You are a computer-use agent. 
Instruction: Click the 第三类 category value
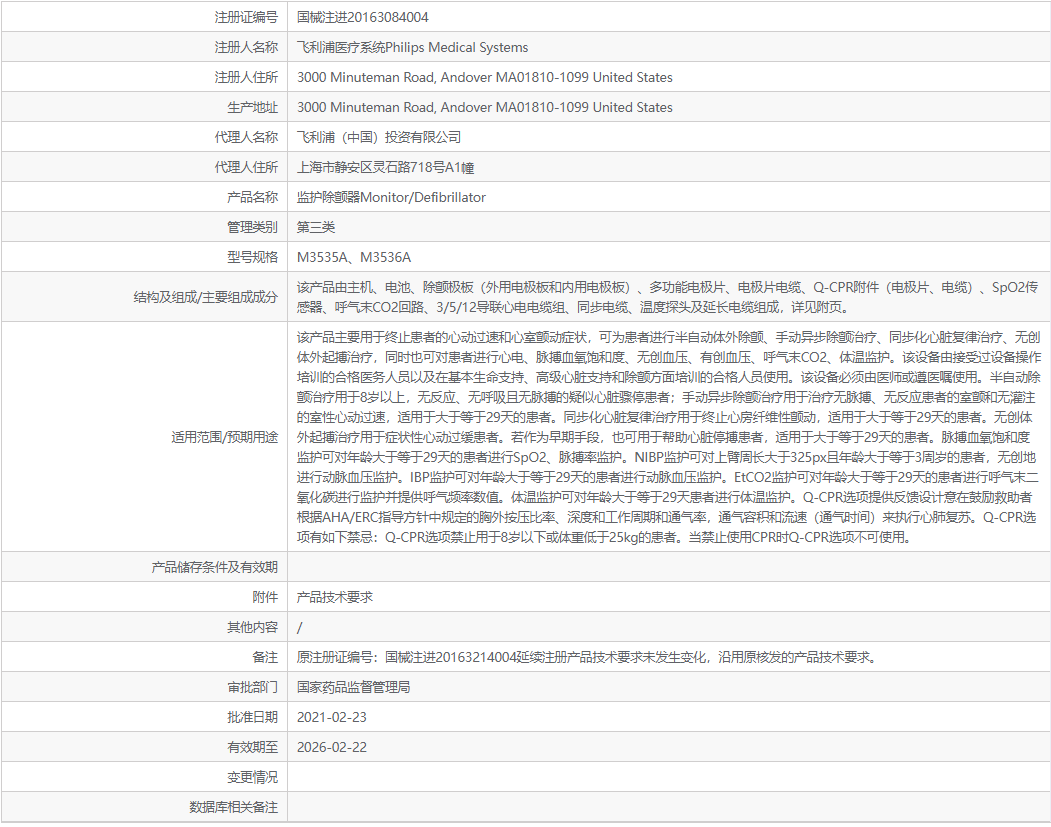pos(316,227)
